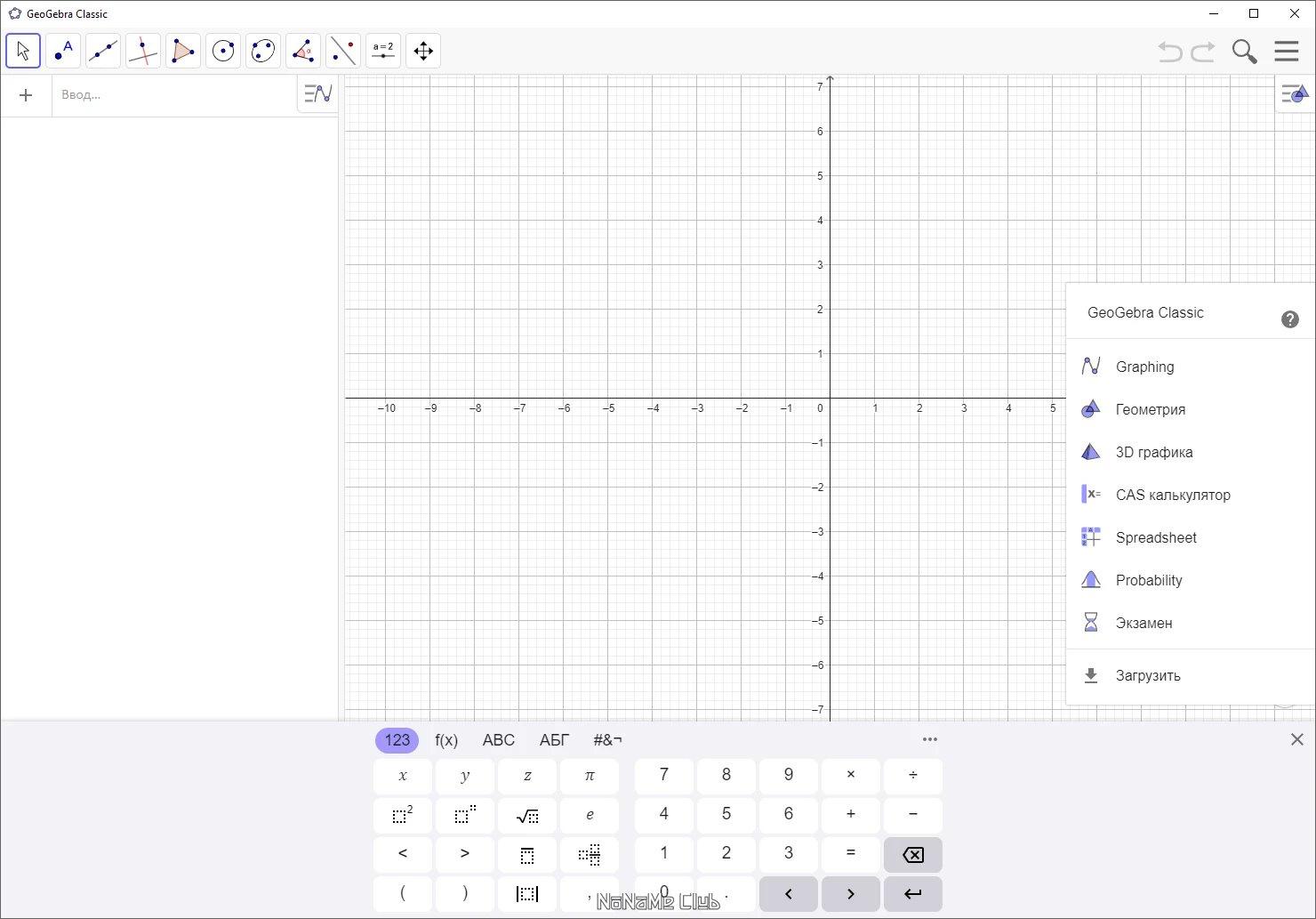Tap the multiplication × key
Viewport: 1316px width, 919px height.
coord(851,776)
